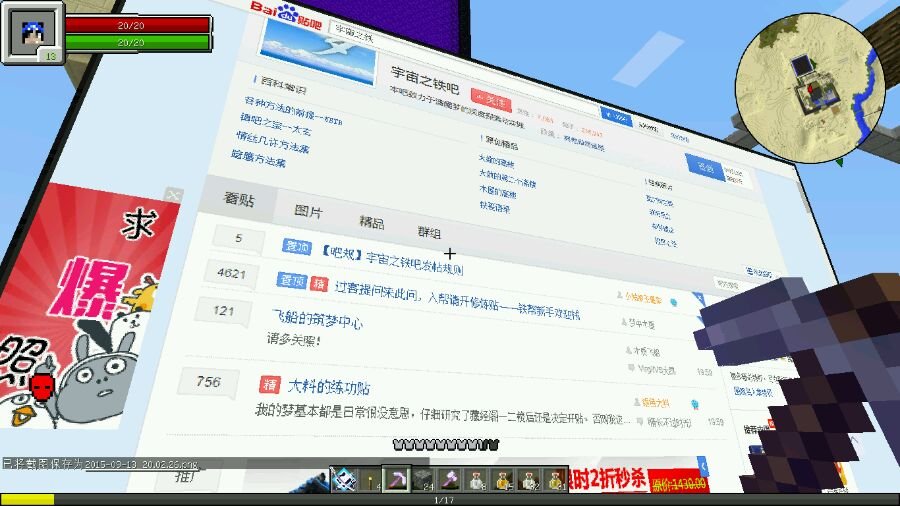The image size is (900, 506).
Task: Open the sidebar link 镇吧之宝--大玄
Action: click(x=276, y=126)
